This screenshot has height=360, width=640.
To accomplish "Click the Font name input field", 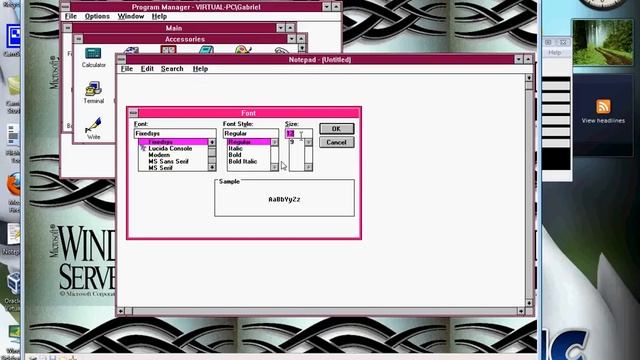I will point(175,133).
